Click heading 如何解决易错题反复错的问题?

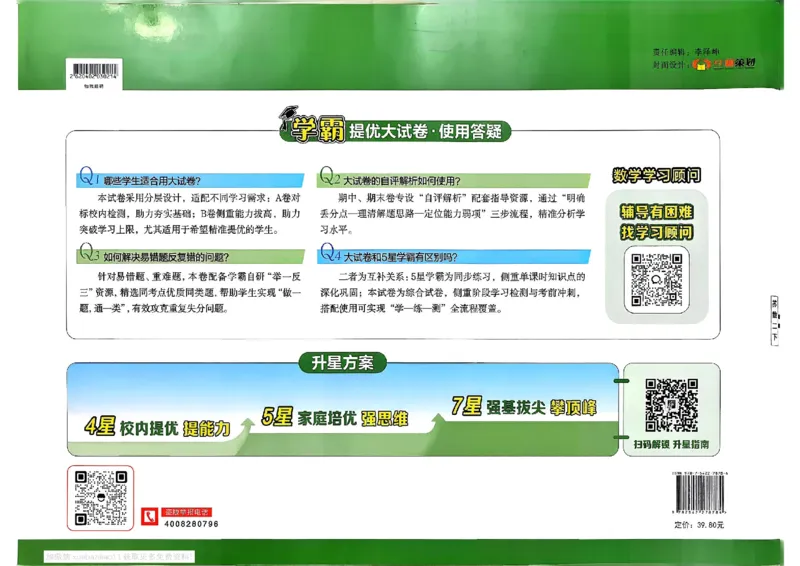pos(166,257)
